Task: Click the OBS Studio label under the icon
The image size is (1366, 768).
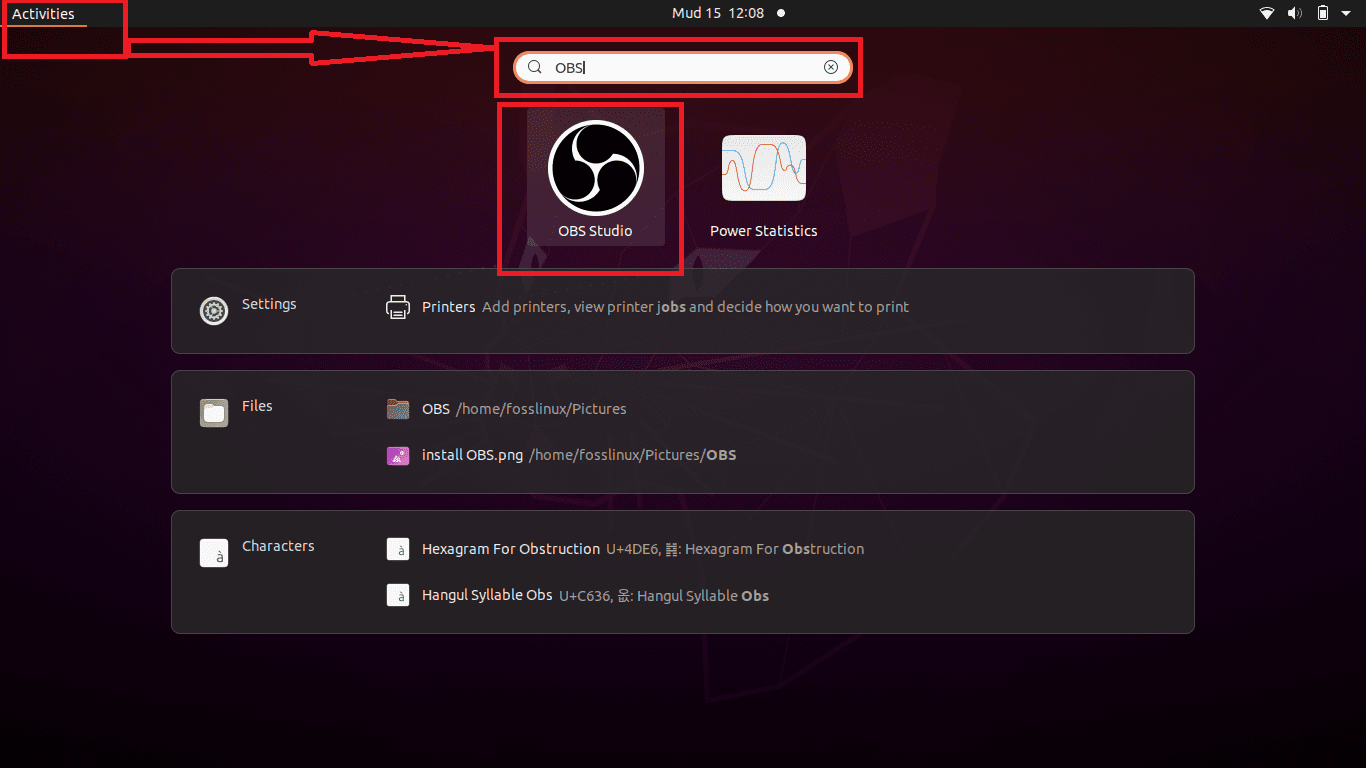Action: [595, 231]
